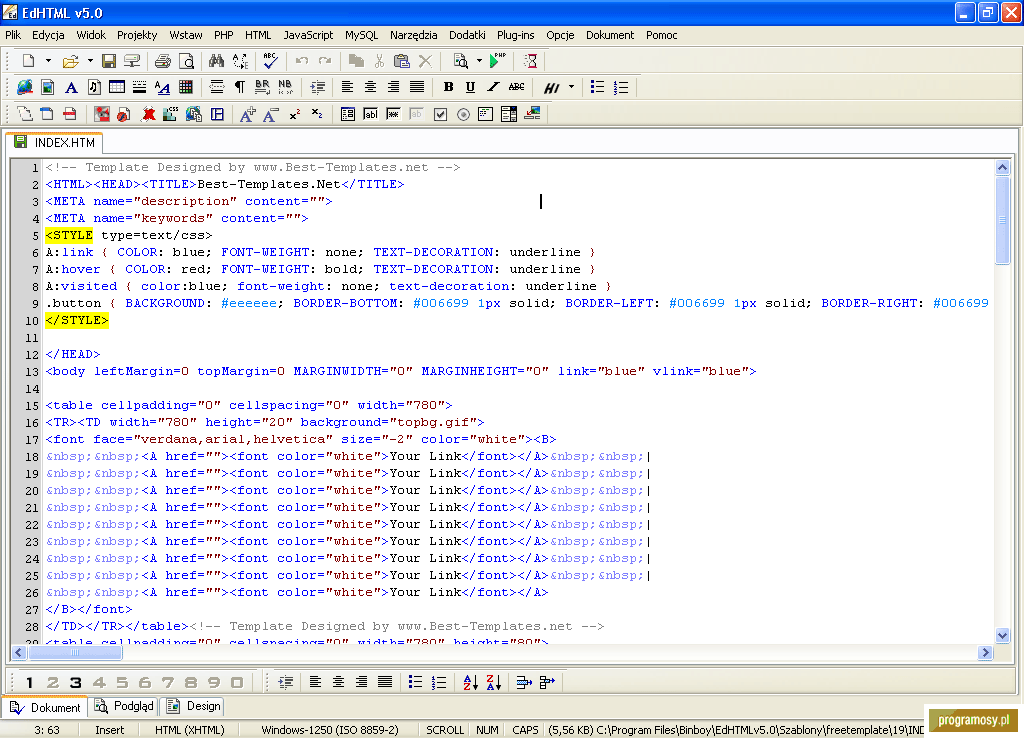Click the HTML (XHTML) status bar entry
This screenshot has width=1024, height=738.
[189, 730]
